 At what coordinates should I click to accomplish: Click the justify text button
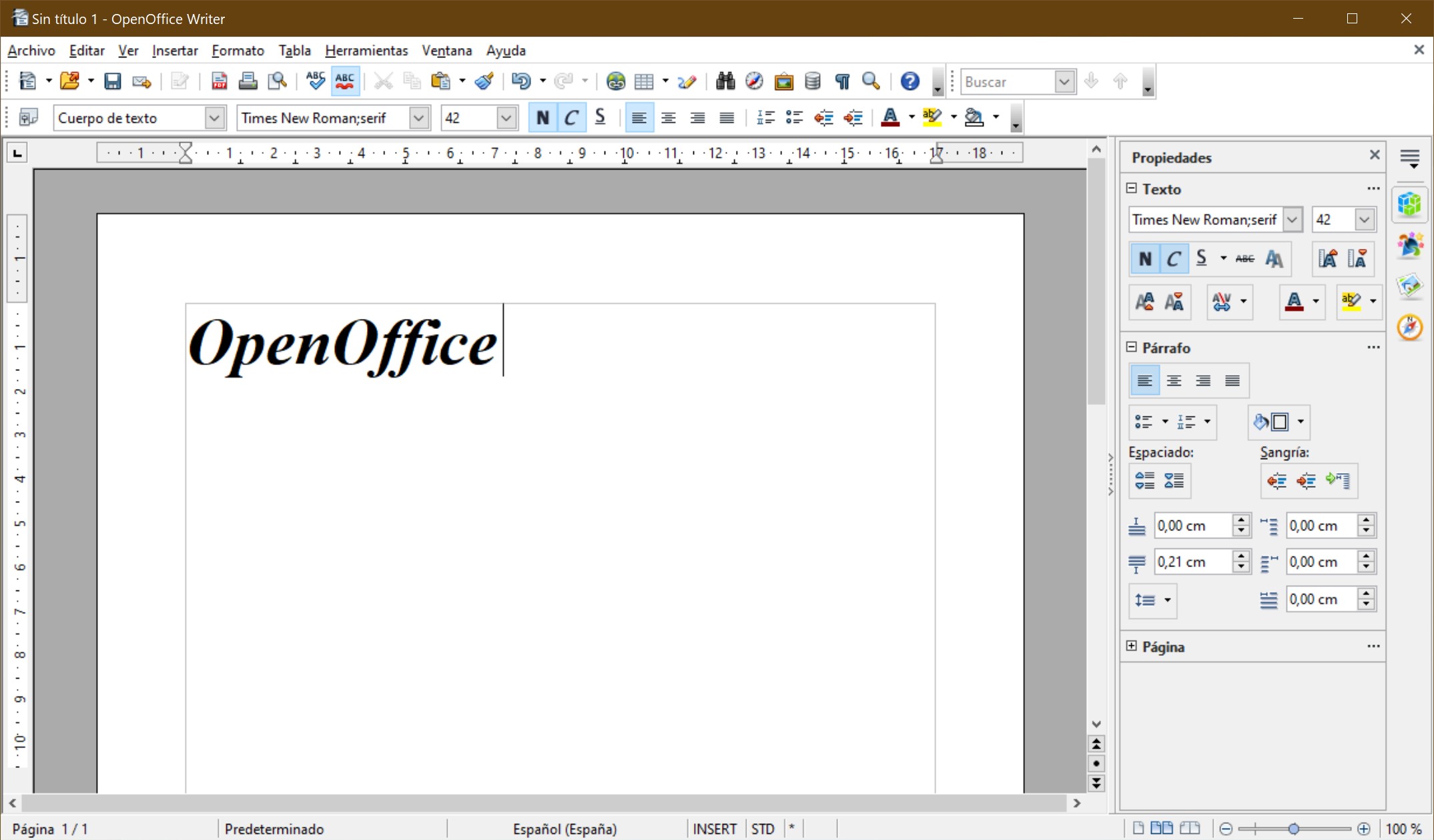point(727,117)
